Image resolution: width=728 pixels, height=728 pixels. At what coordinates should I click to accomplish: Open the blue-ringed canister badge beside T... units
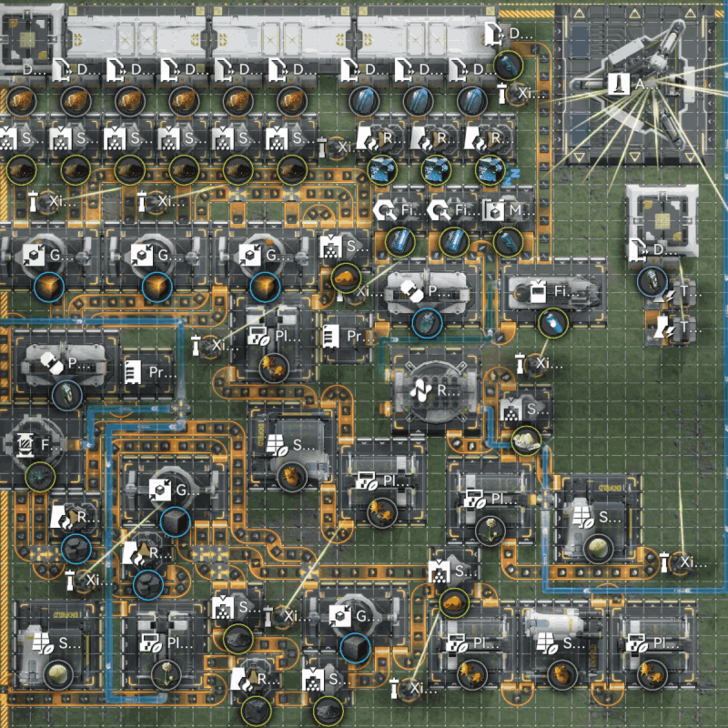[652, 281]
